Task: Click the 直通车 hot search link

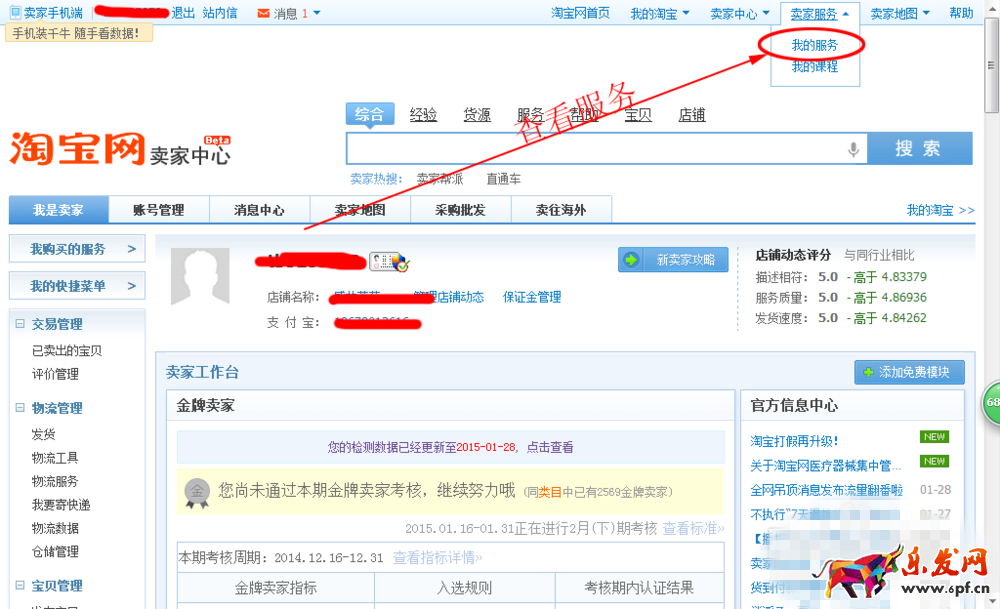Action: 504,179
